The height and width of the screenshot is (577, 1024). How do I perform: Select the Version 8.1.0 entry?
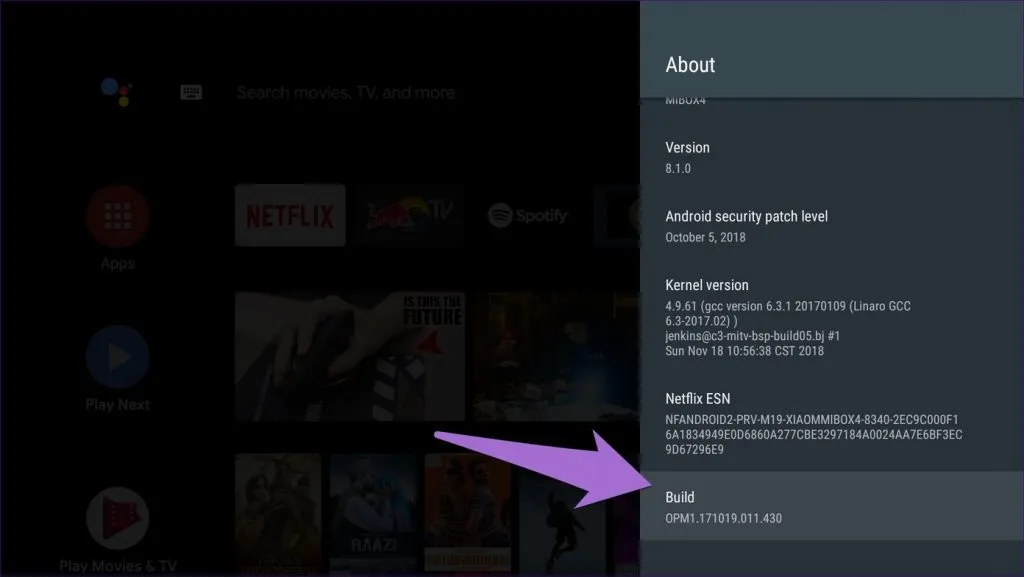(830, 157)
